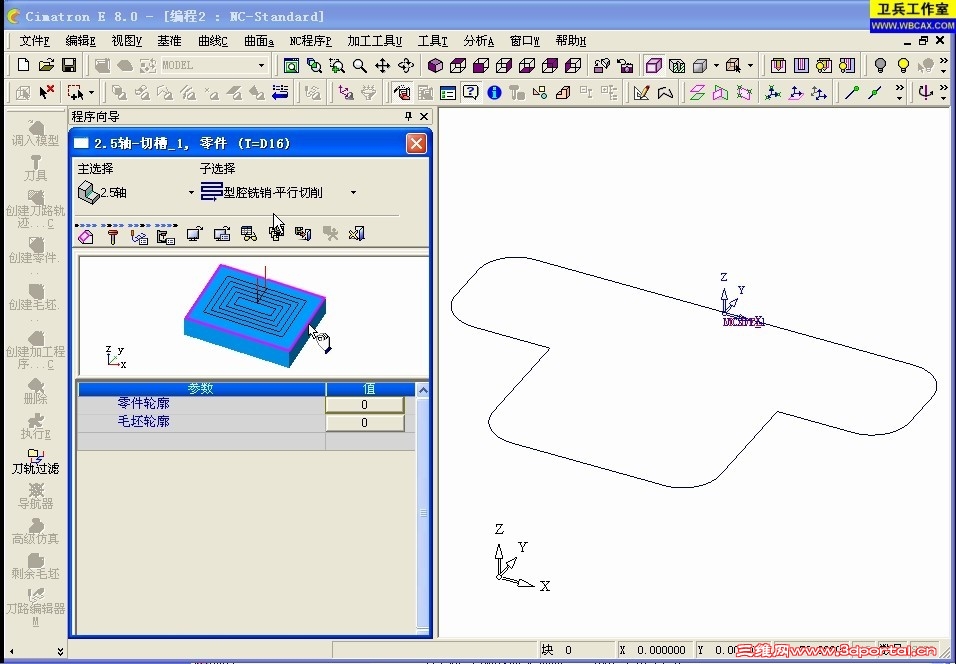Click the 参数 column header

tap(201, 388)
